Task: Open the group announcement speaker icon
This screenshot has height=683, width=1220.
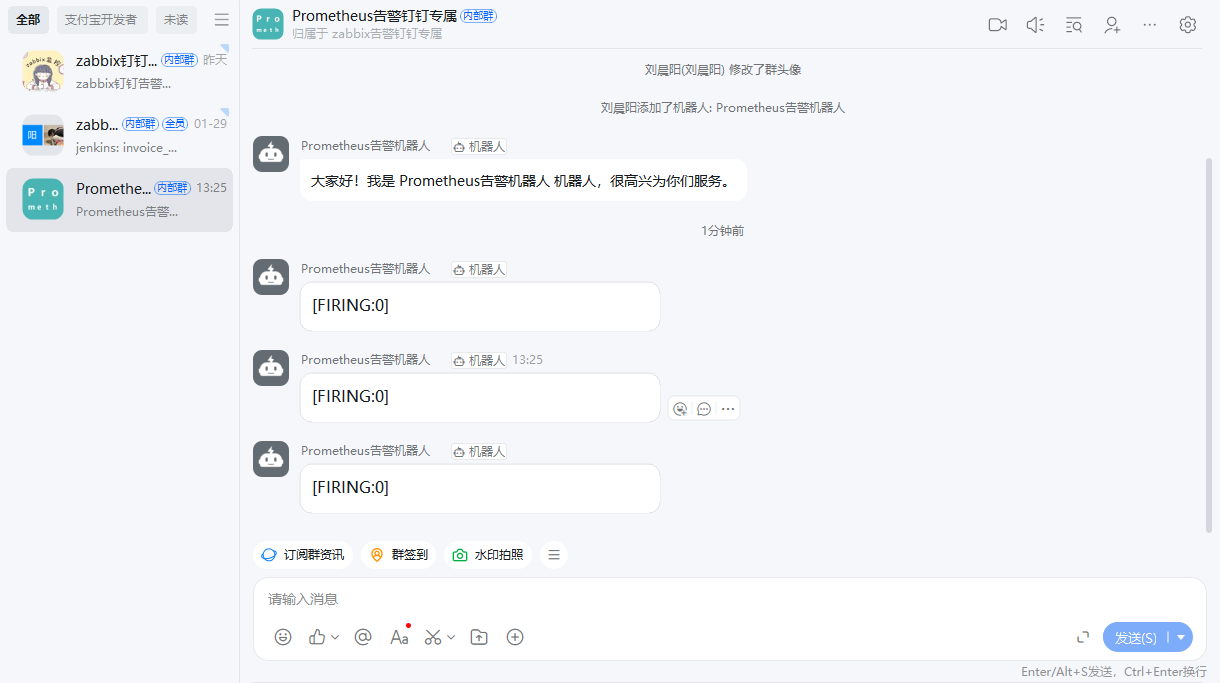Action: pyautogui.click(x=1035, y=25)
